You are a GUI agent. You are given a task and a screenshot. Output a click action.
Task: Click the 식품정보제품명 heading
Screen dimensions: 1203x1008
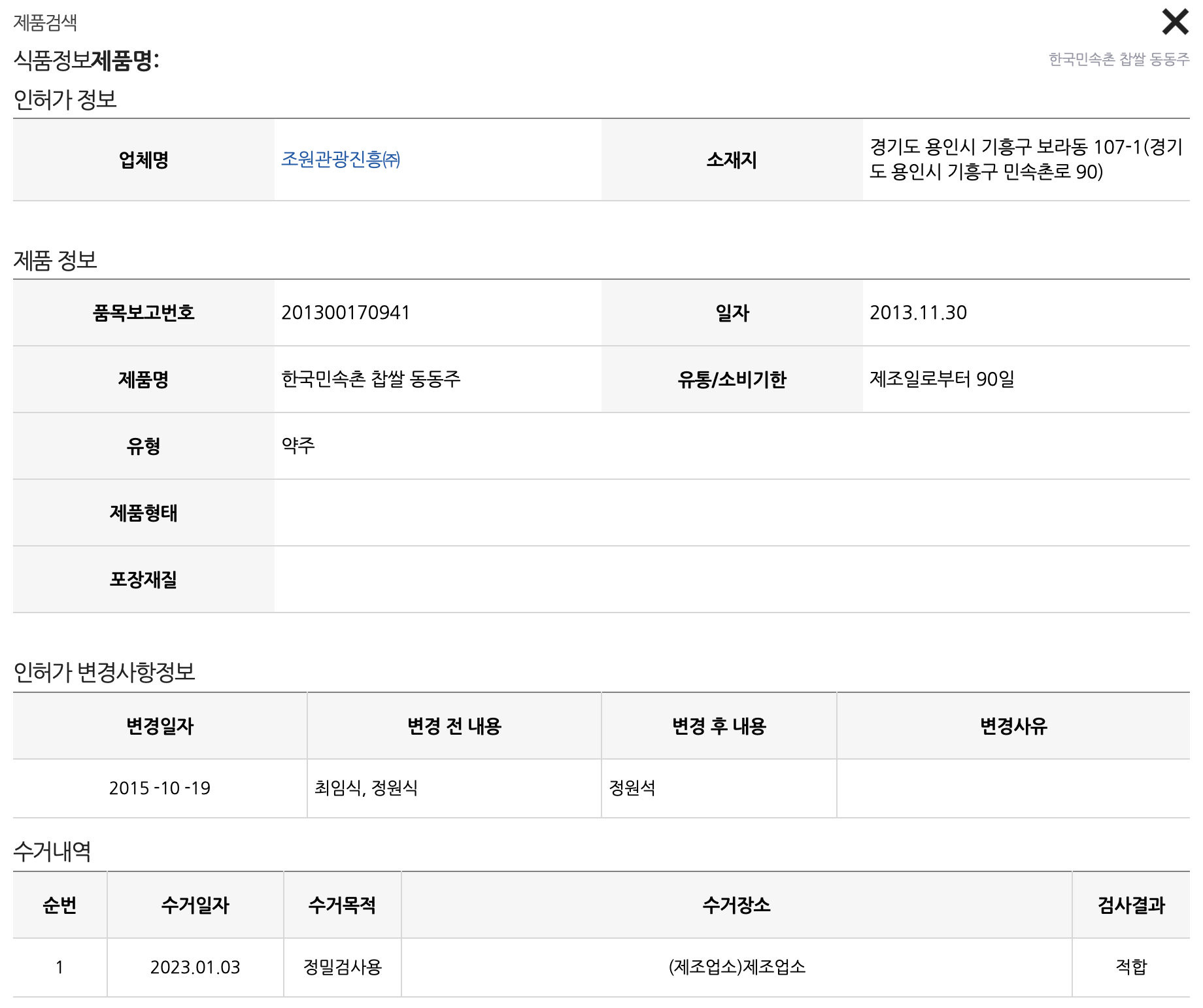(86, 60)
